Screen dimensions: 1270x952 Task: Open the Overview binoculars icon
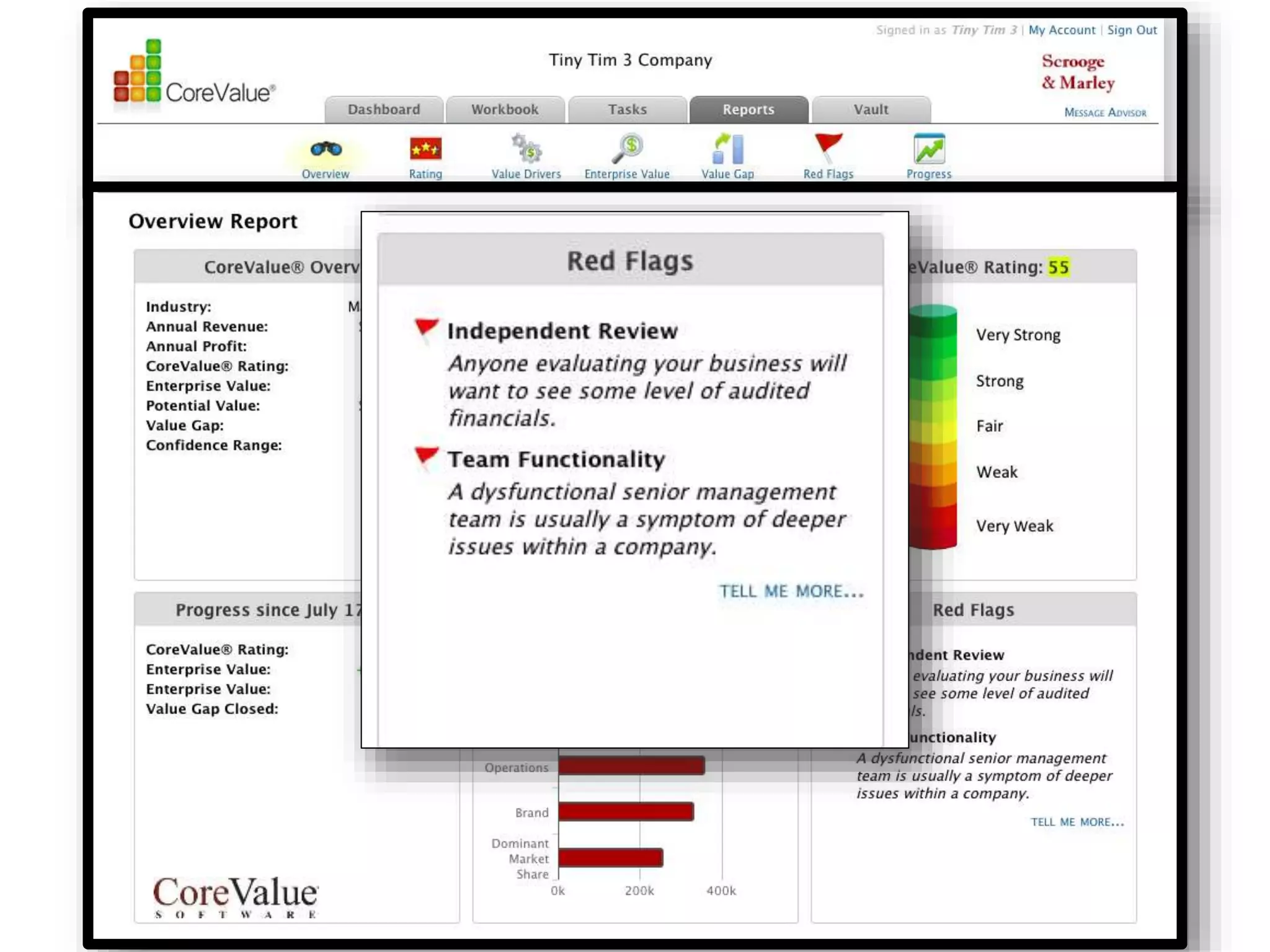point(326,149)
